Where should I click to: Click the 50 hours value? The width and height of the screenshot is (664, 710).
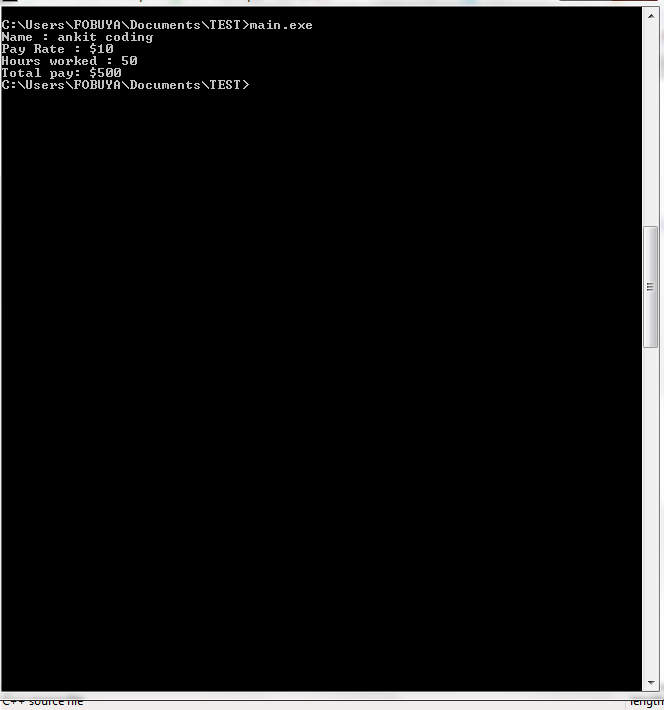(129, 61)
